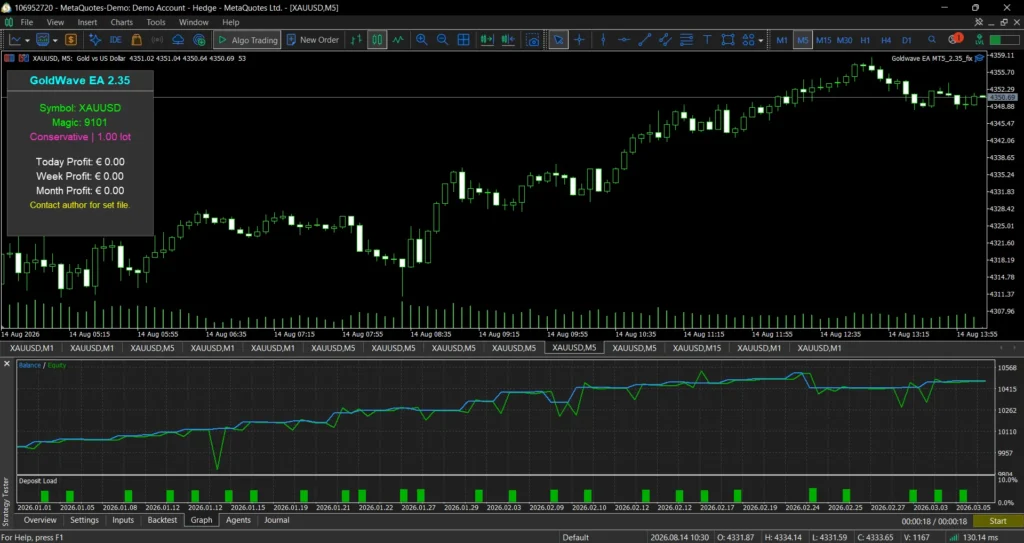
Task: Select the vertical line drawing tool
Action: click(x=603, y=40)
